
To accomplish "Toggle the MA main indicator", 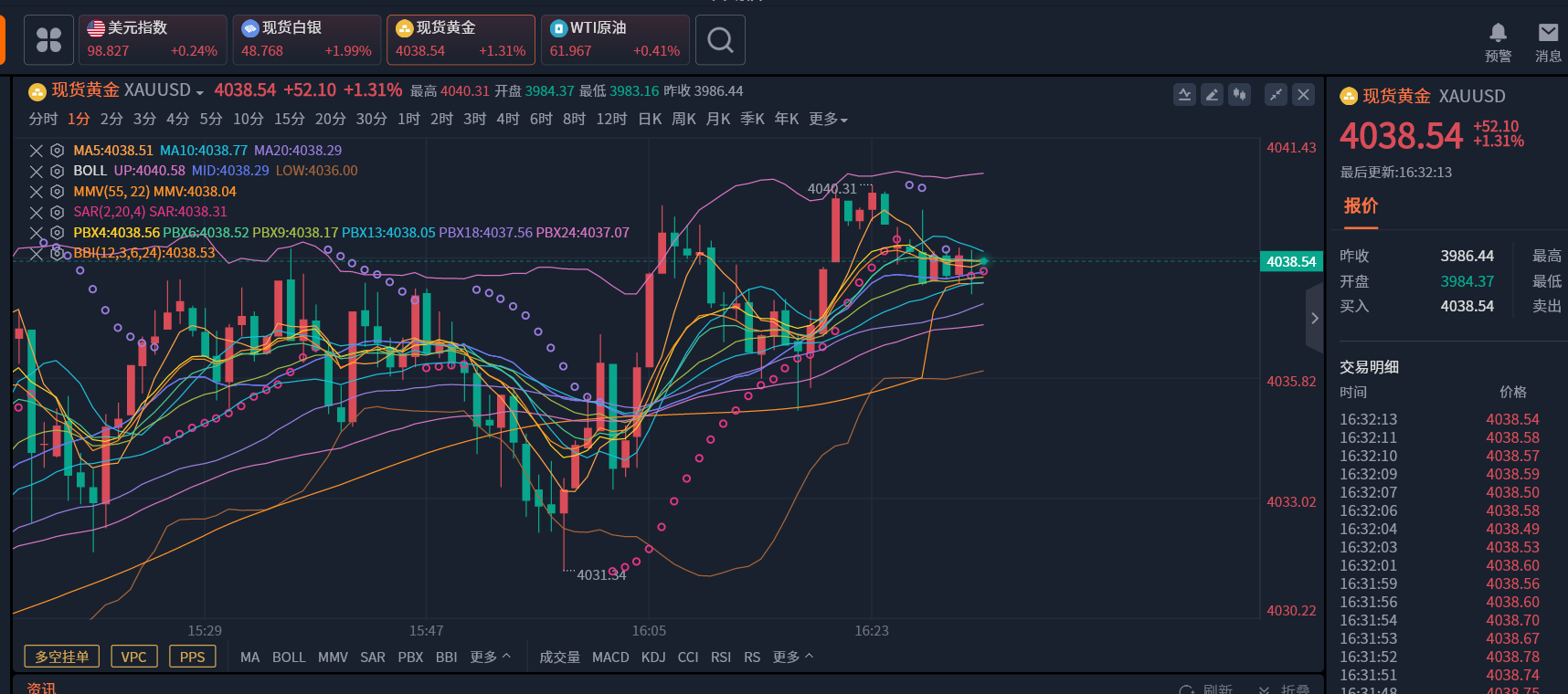I will coord(250,657).
